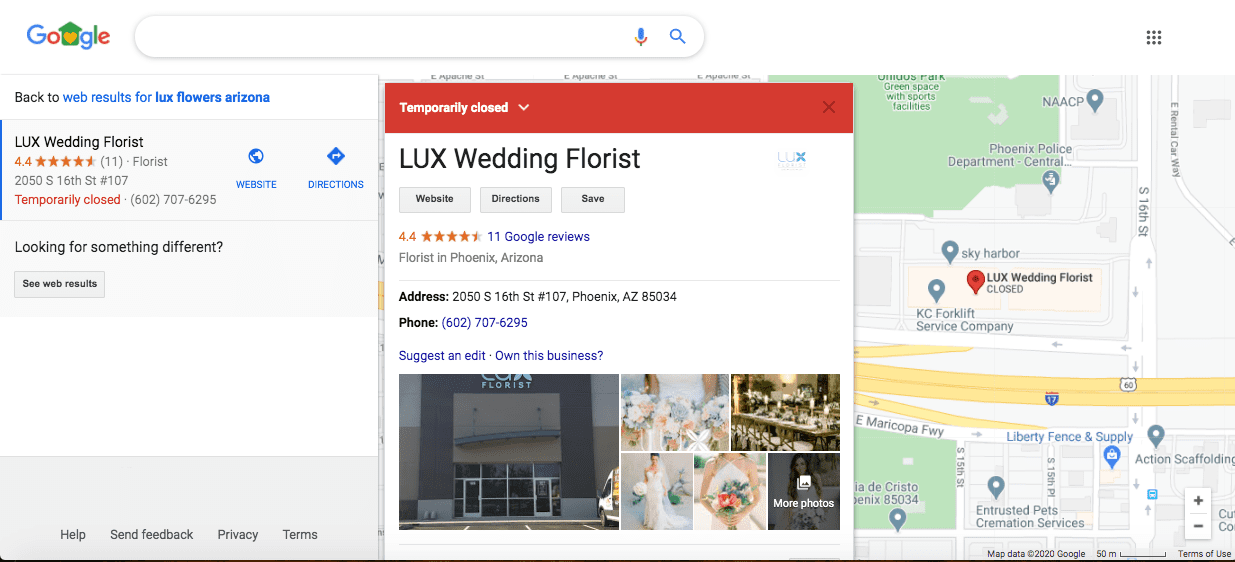Zoom in on the map
Screen dimensions: 1235x562
1198,501
